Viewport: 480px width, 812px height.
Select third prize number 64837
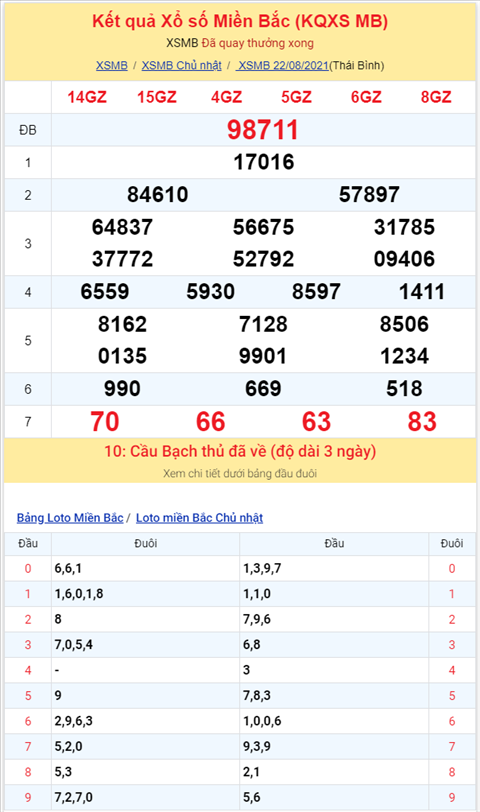[x=122, y=227]
